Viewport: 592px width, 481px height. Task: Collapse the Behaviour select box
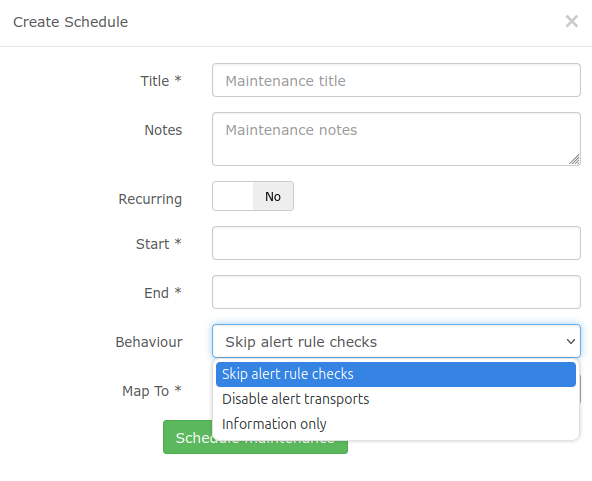pos(396,341)
